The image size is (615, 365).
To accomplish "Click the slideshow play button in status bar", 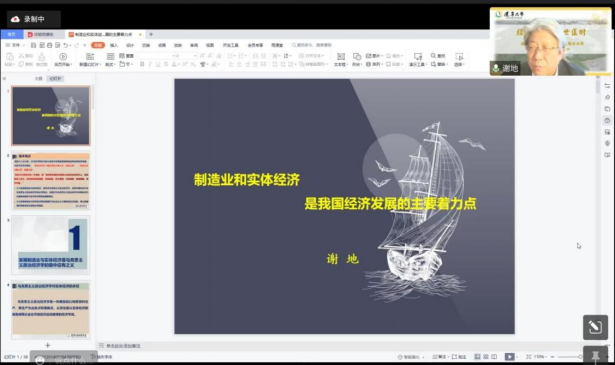I will [x=509, y=356].
